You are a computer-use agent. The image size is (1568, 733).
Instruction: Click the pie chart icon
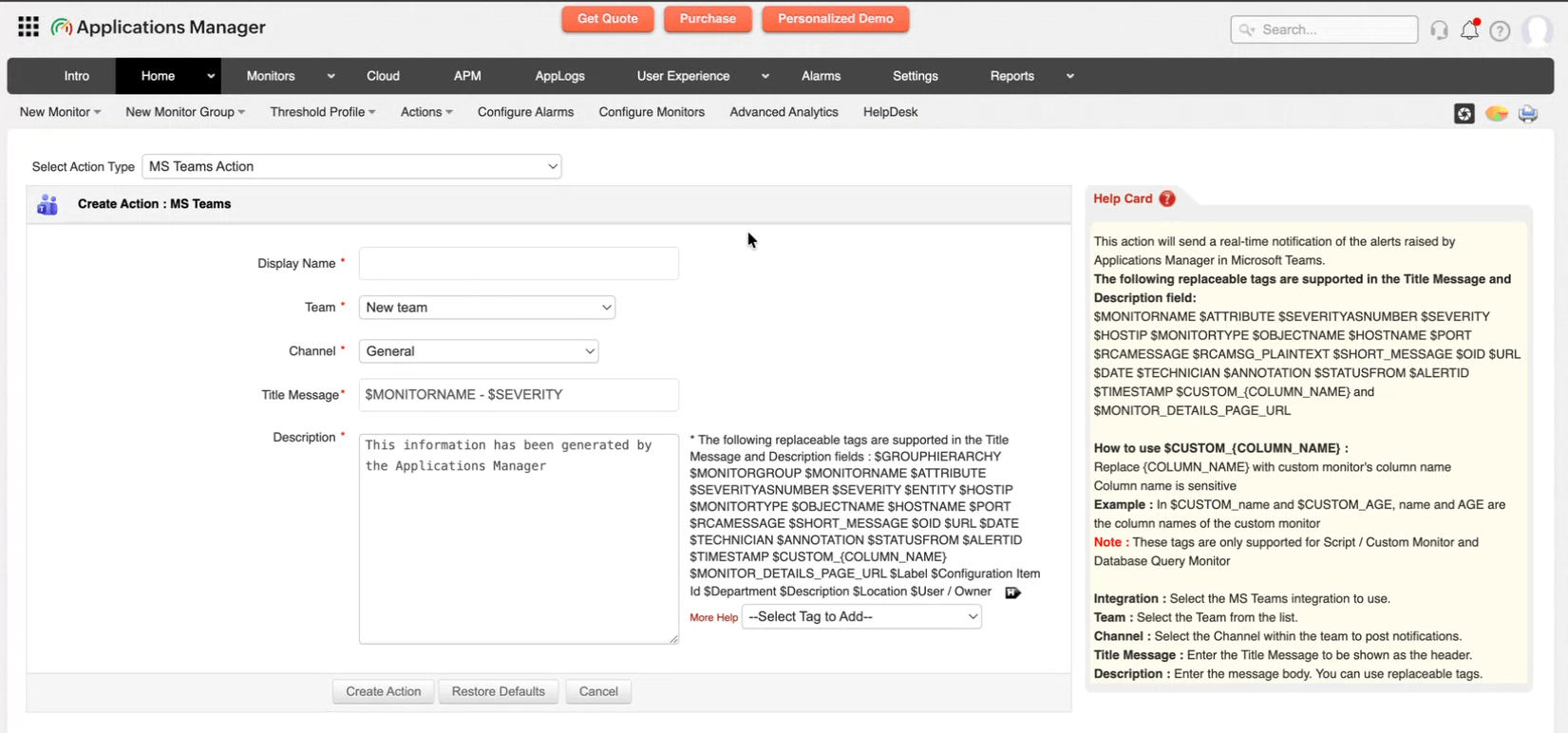coord(1497,114)
